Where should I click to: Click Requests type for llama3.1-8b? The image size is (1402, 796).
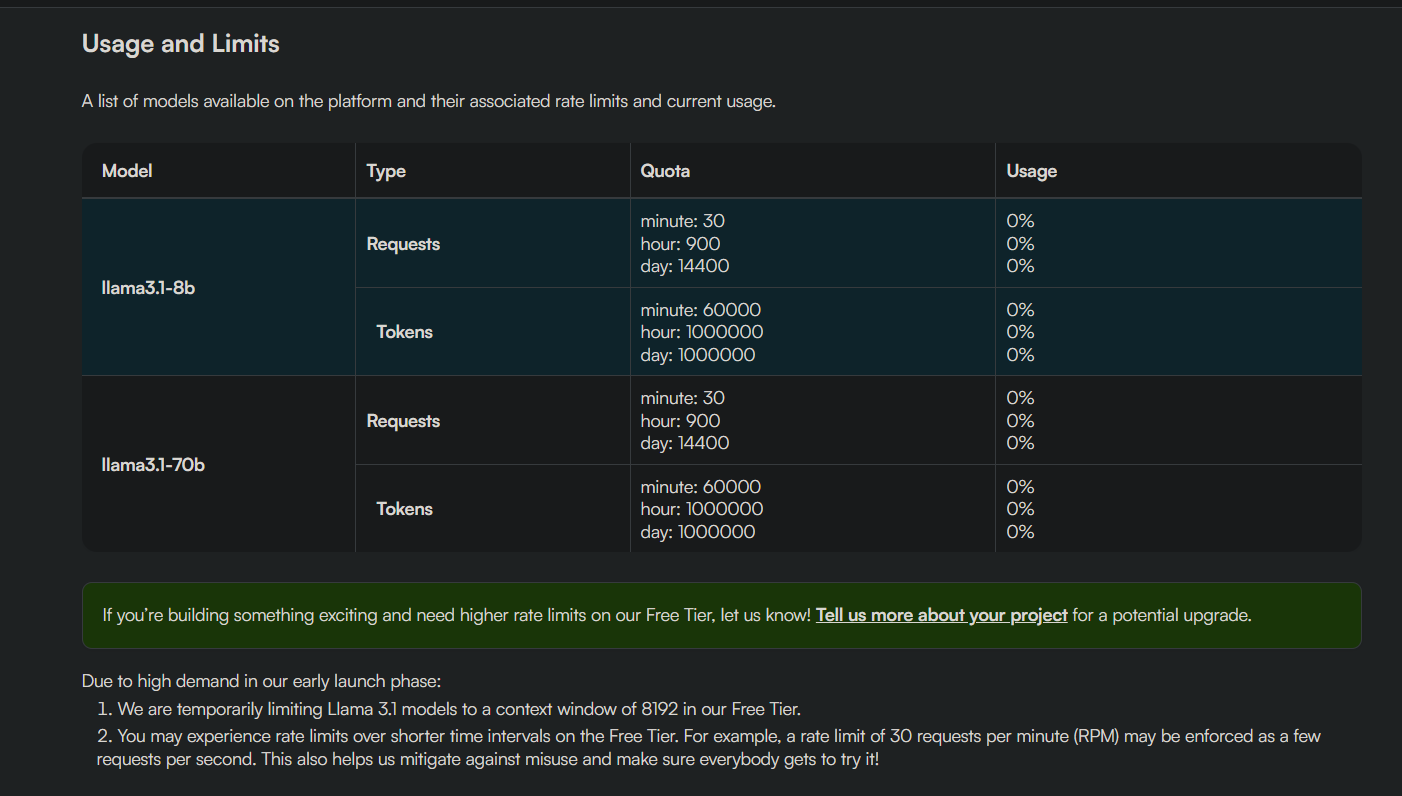tap(403, 244)
